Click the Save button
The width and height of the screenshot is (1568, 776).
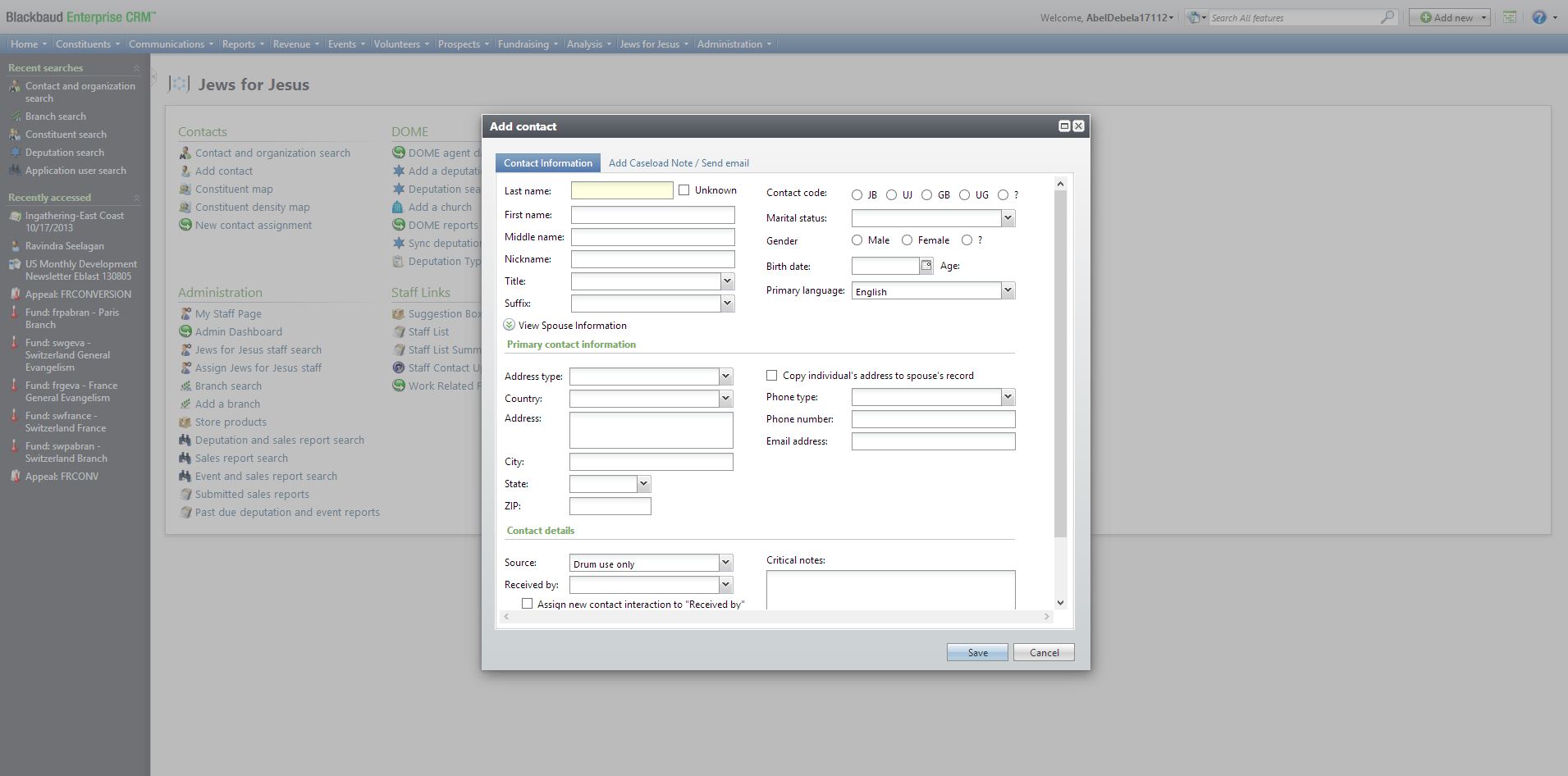[x=977, y=652]
